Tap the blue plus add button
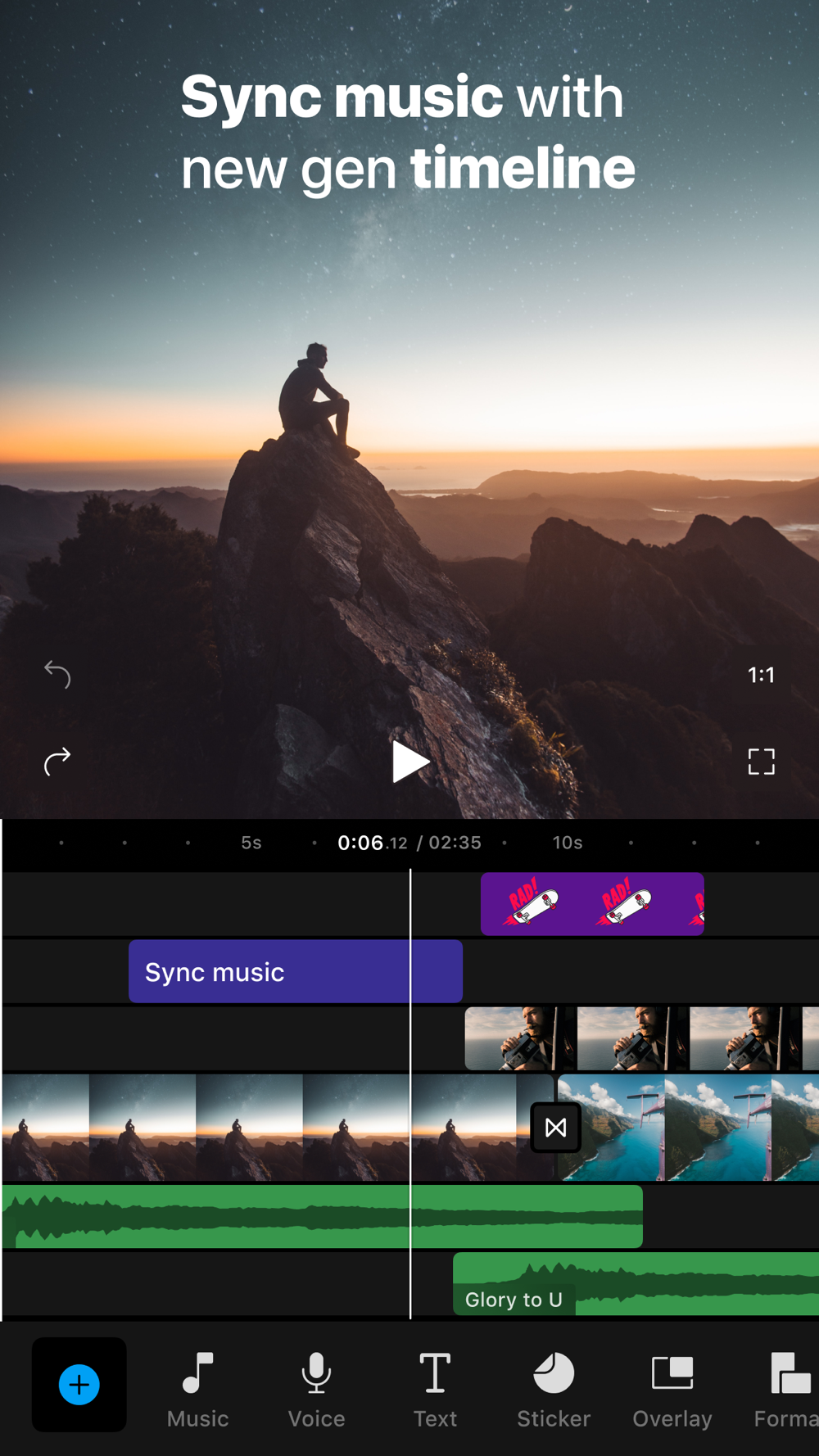This screenshot has width=819, height=1456. tap(79, 1385)
